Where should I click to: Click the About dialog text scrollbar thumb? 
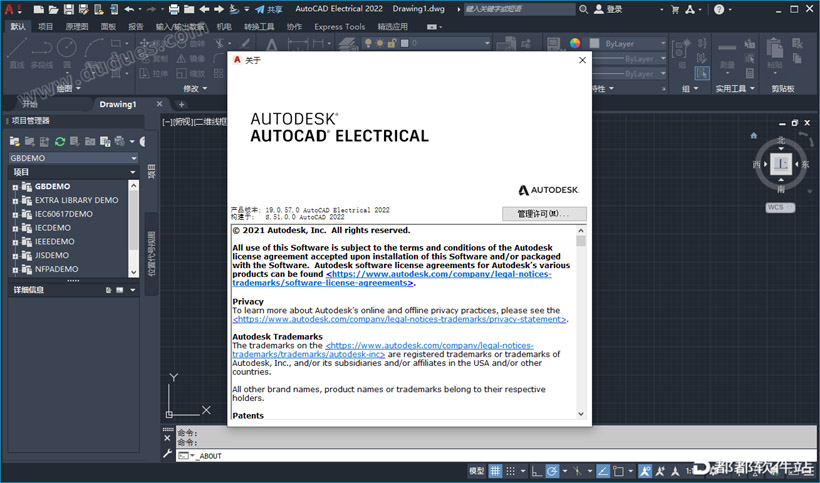click(x=580, y=240)
